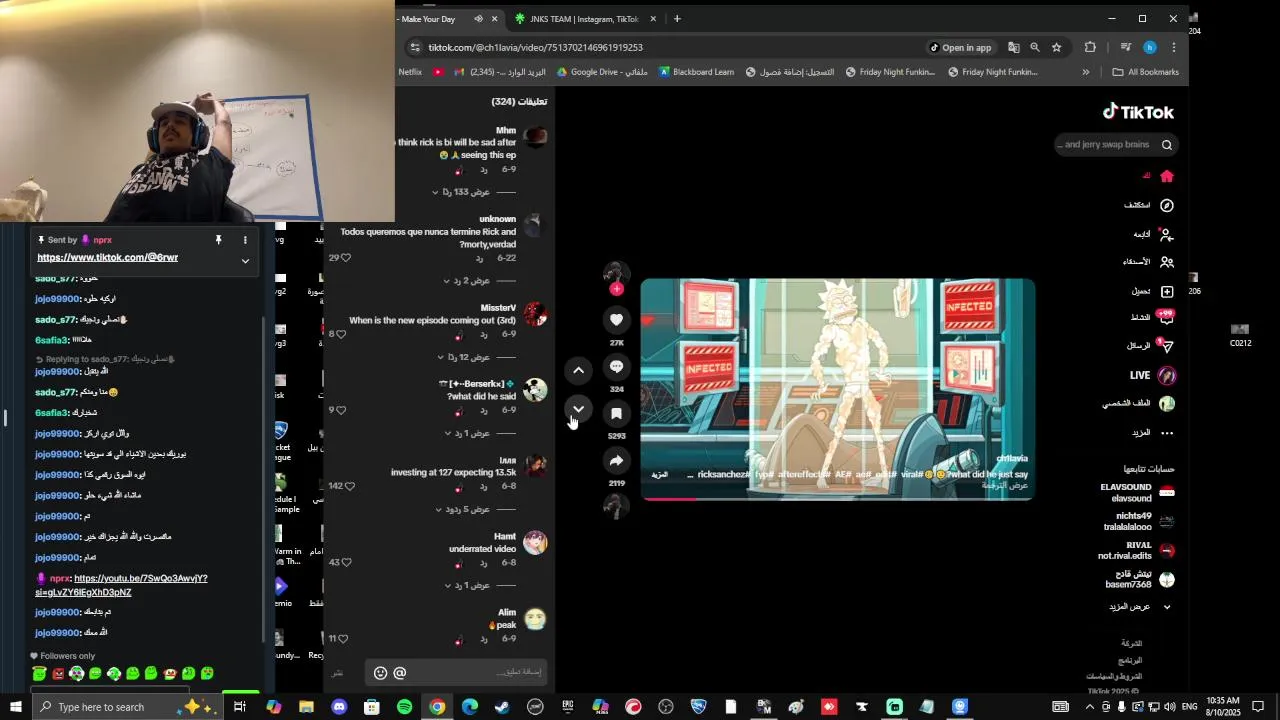Show more bookmarks overflow chevron

(x=1086, y=72)
